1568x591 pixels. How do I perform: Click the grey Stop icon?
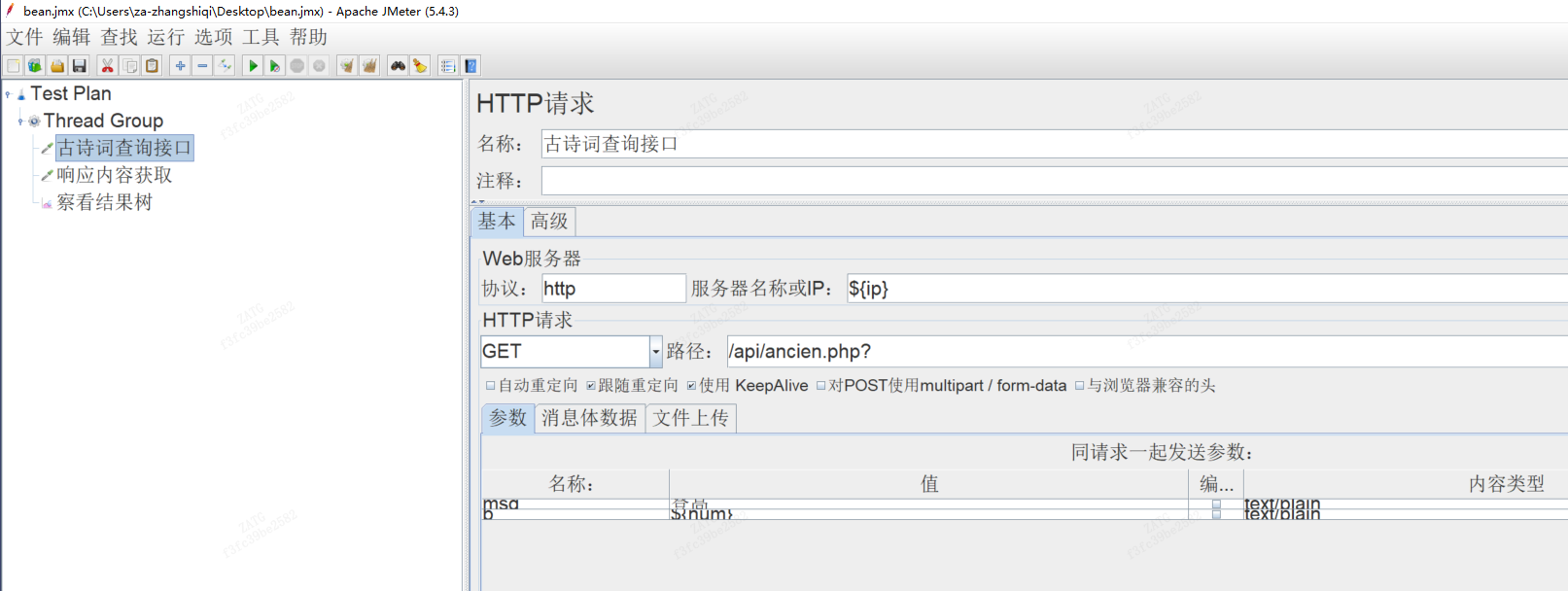297,66
